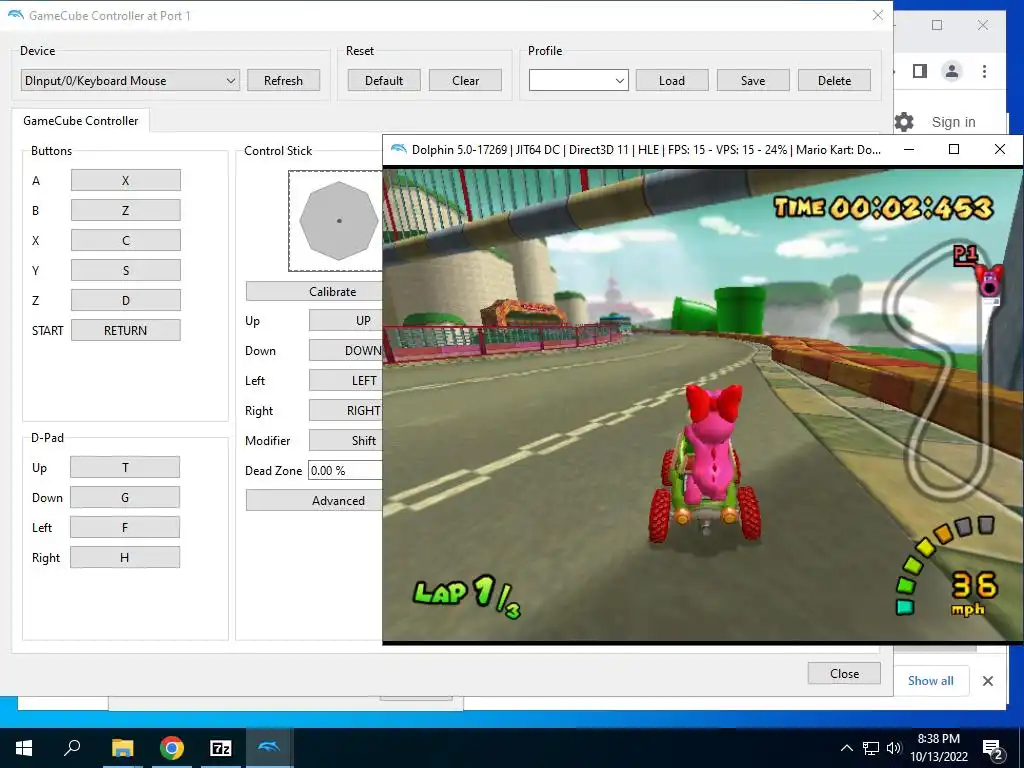Load the selected profile

pyautogui.click(x=672, y=80)
